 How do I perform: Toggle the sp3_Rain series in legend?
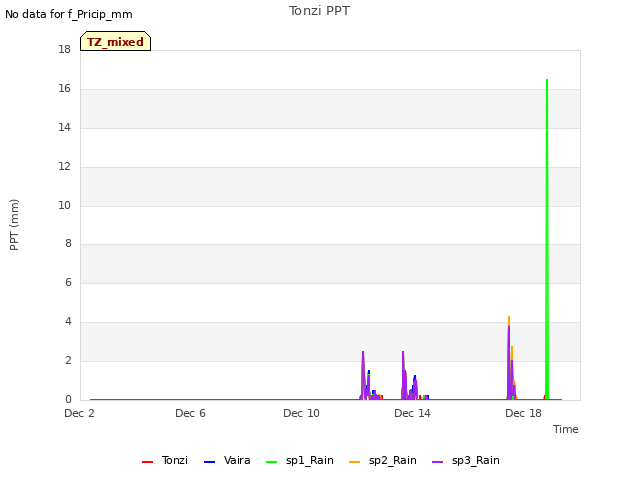466,460
